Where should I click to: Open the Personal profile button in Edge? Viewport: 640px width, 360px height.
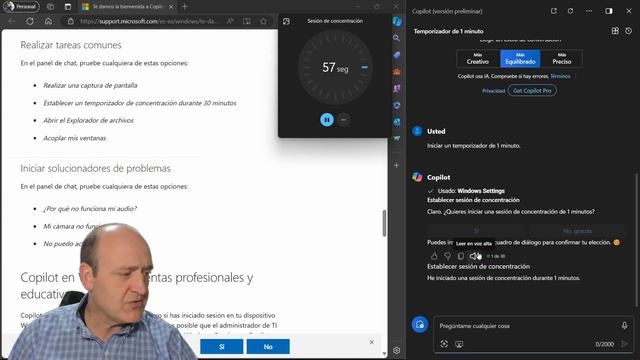pos(21,7)
